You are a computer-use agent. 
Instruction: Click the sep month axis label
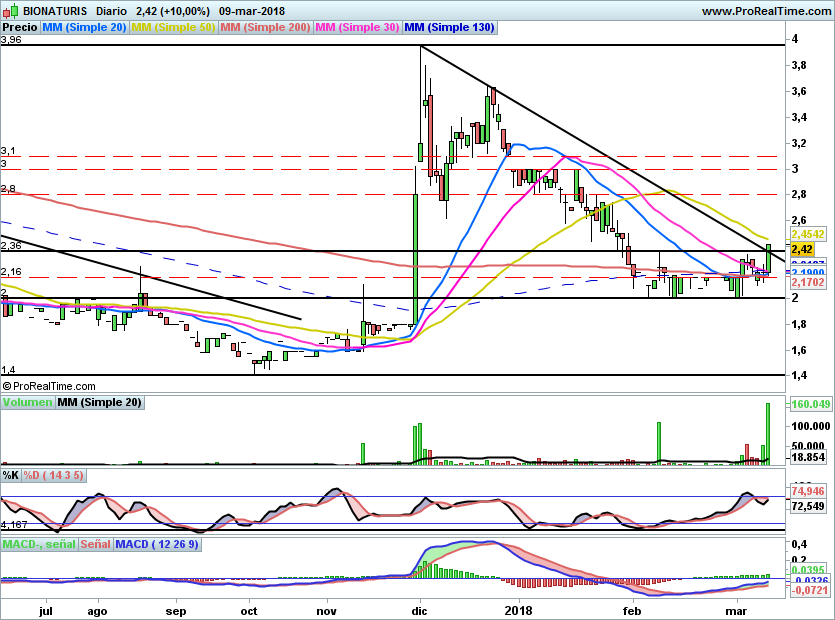[x=176, y=611]
